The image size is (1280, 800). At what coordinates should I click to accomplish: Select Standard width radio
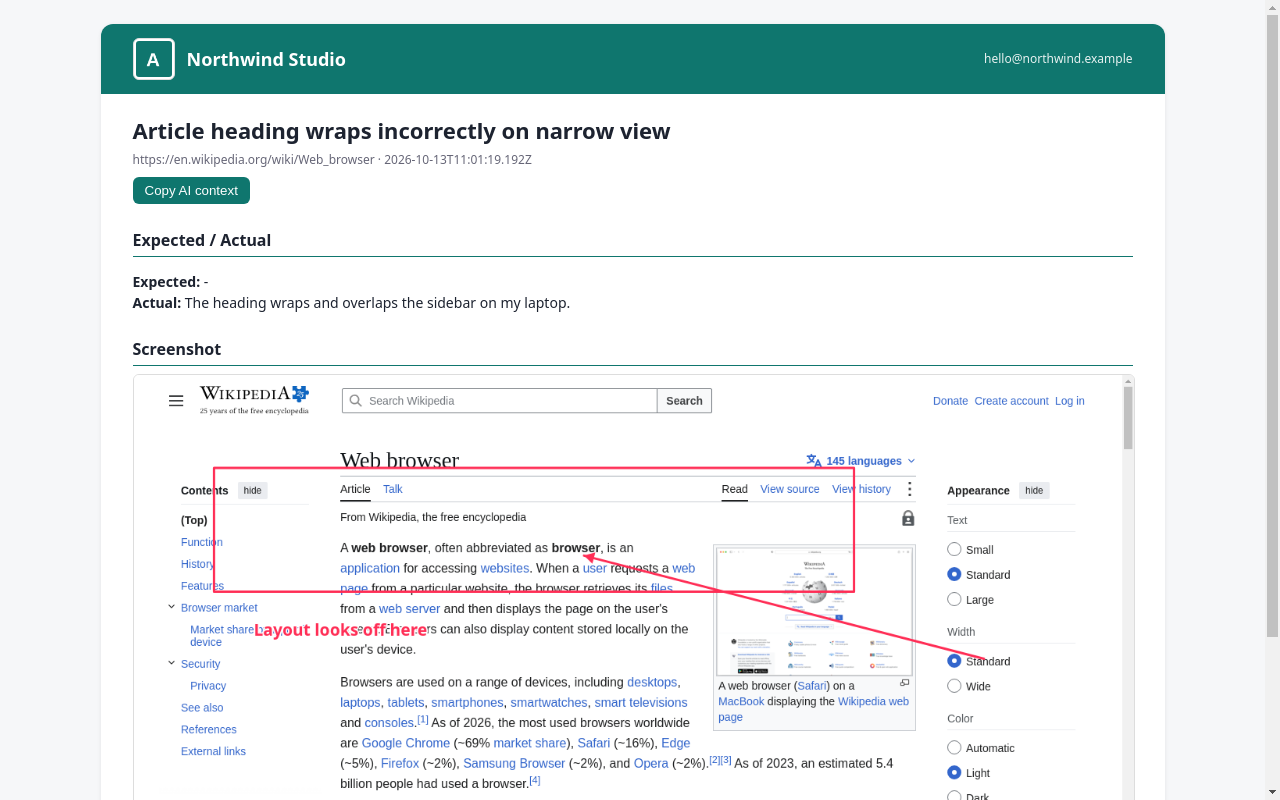pyautogui.click(x=954, y=661)
